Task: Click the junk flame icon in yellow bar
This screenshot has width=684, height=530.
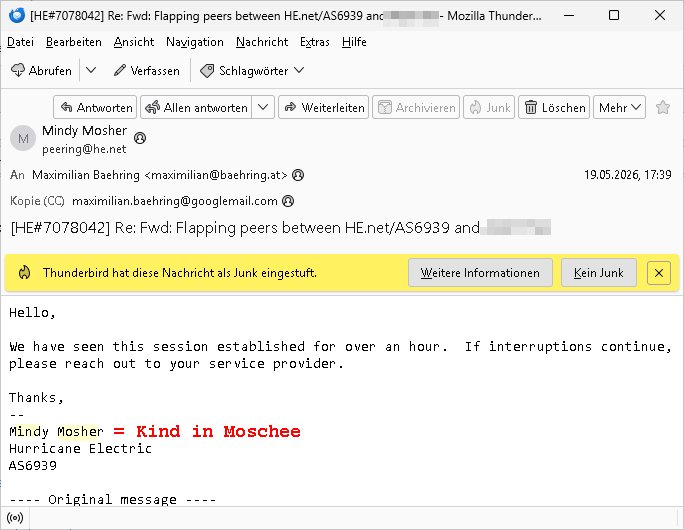Action: coord(24,273)
